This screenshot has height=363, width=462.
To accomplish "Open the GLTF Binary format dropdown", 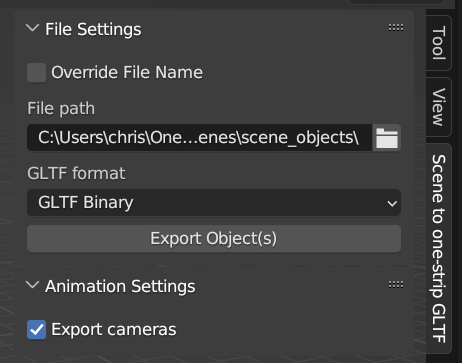I will [x=214, y=203].
